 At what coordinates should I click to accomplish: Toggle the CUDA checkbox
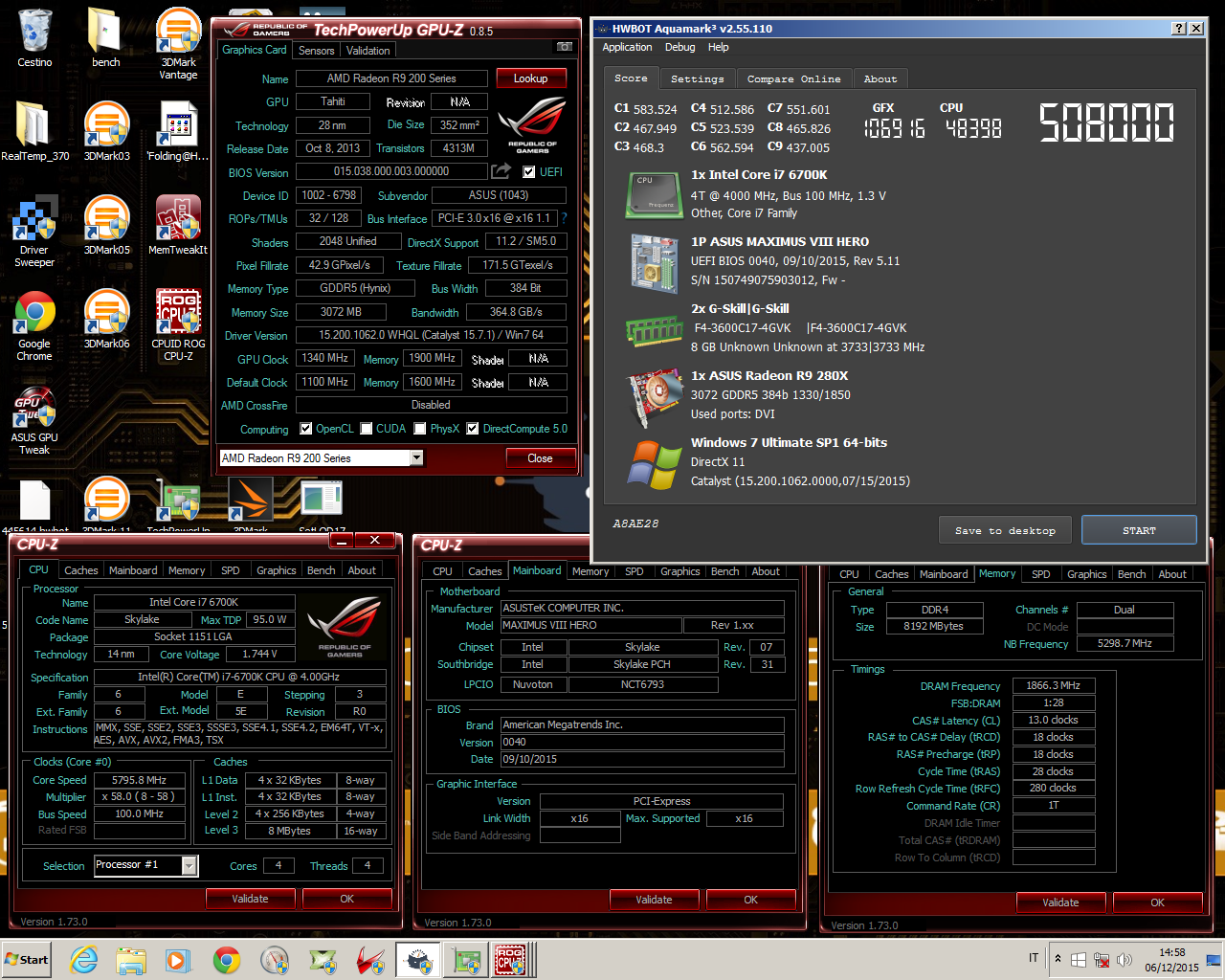coord(367,429)
